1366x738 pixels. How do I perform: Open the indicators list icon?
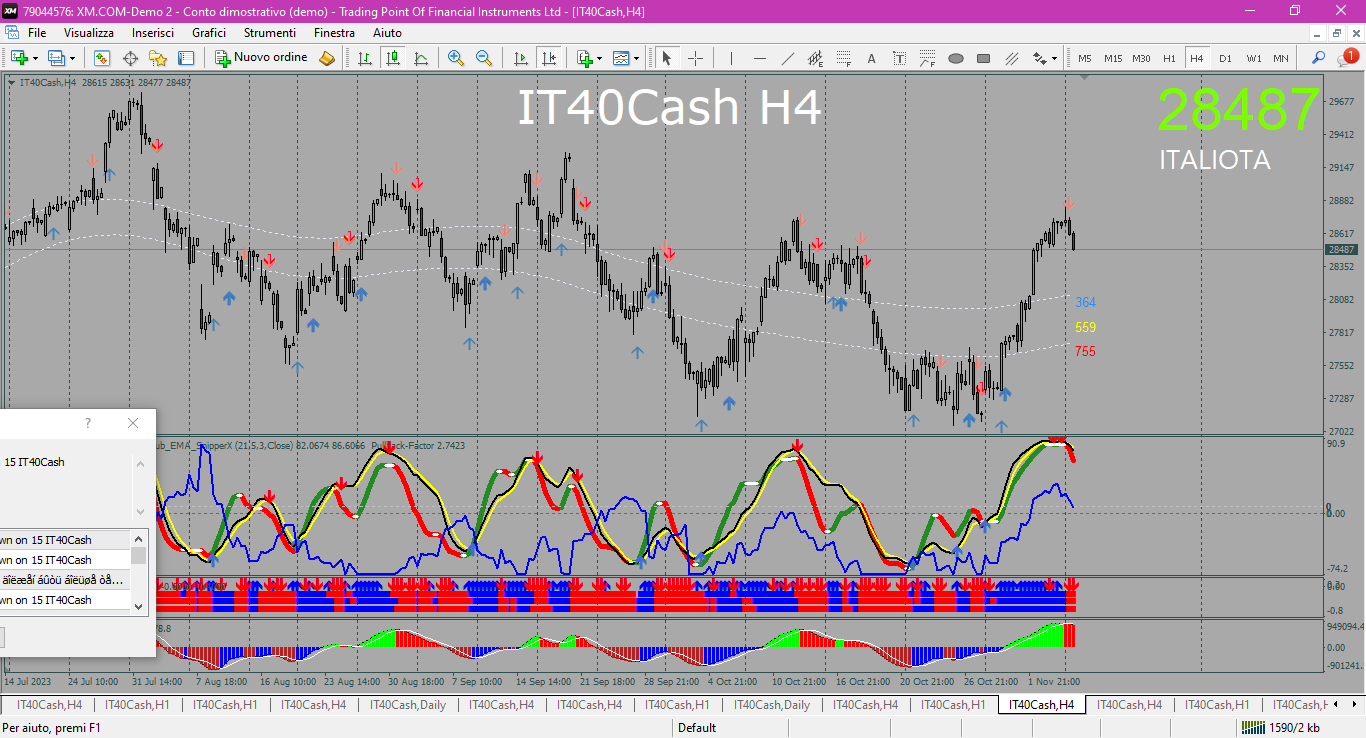click(584, 58)
